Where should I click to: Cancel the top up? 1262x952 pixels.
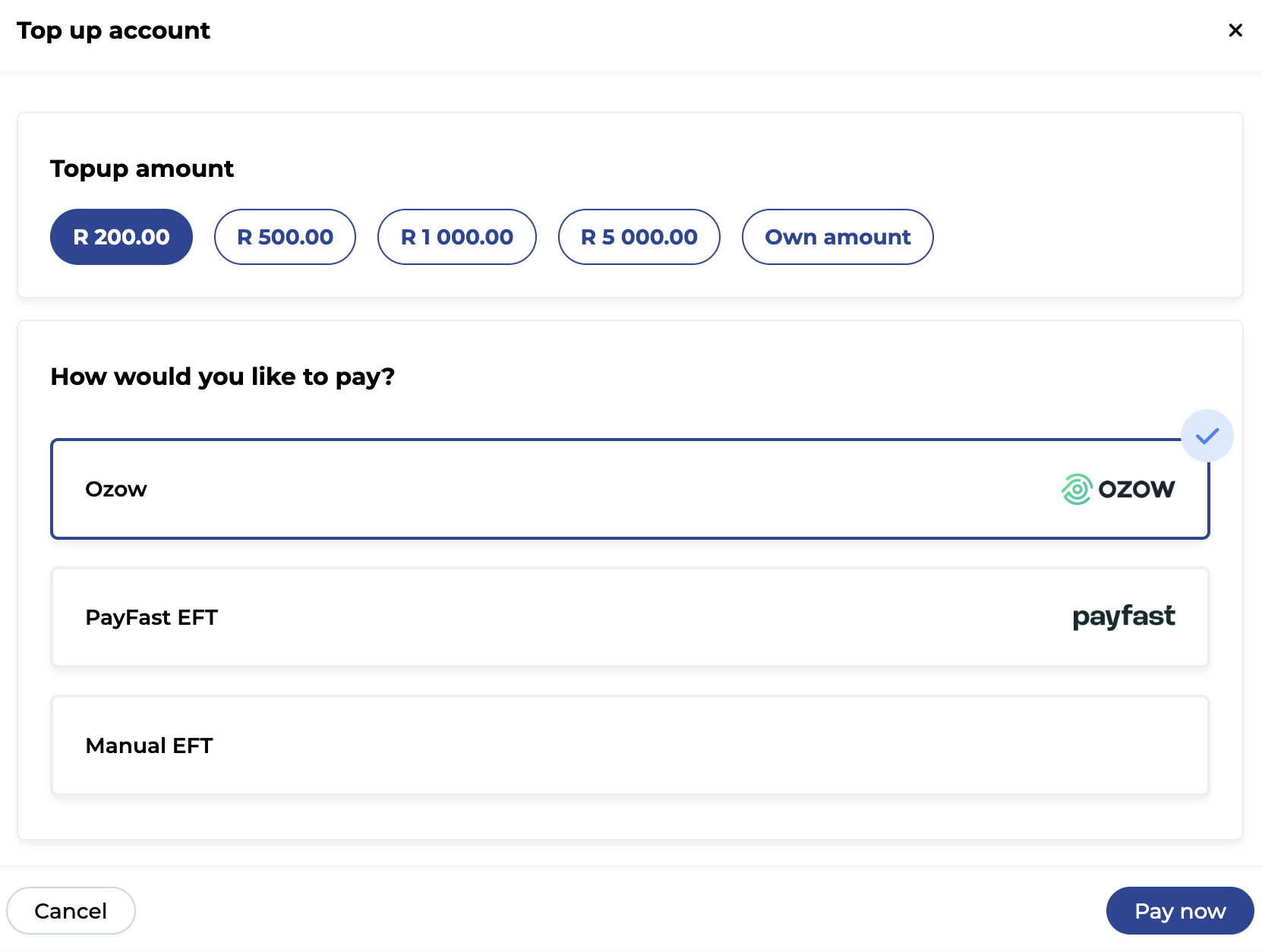[71, 910]
